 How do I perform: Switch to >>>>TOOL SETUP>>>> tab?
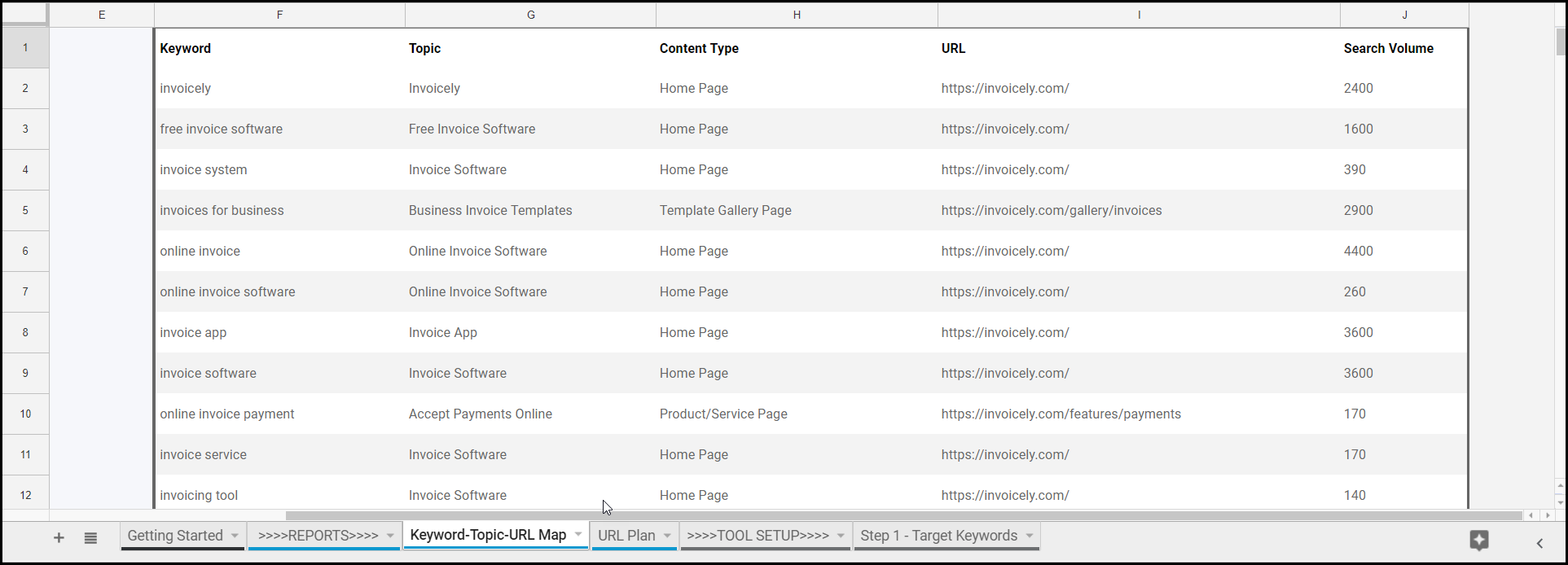pos(758,536)
